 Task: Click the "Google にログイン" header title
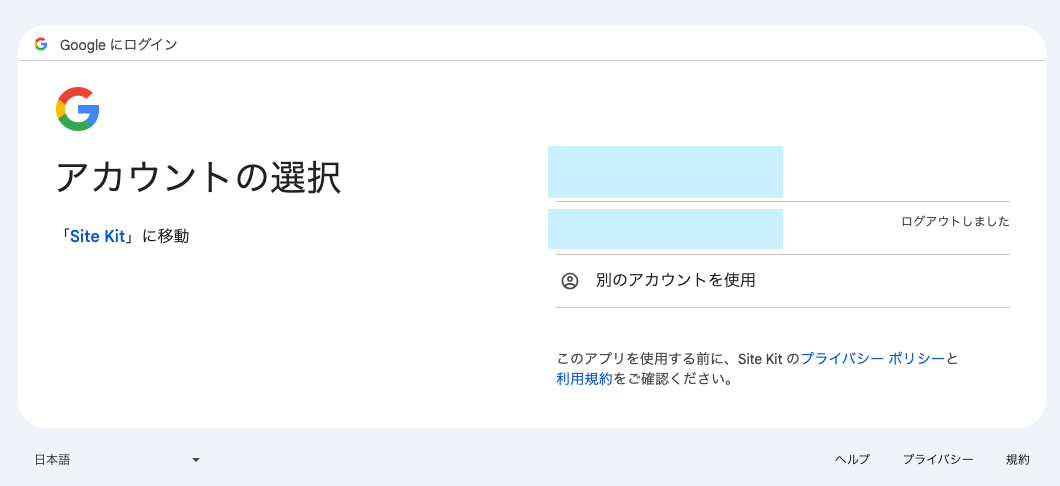pos(119,45)
